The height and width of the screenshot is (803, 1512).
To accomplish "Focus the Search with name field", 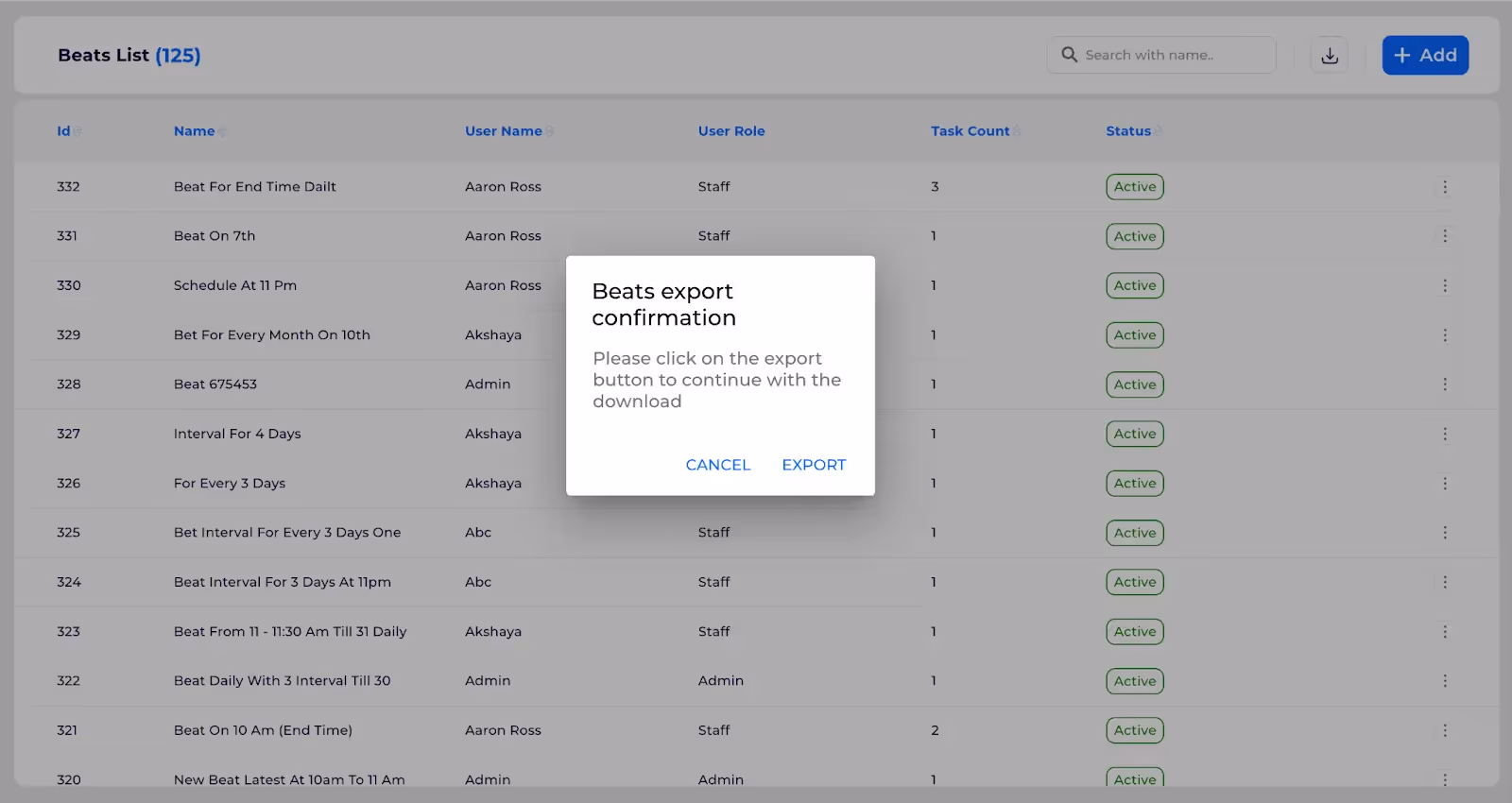I will click(x=1161, y=55).
